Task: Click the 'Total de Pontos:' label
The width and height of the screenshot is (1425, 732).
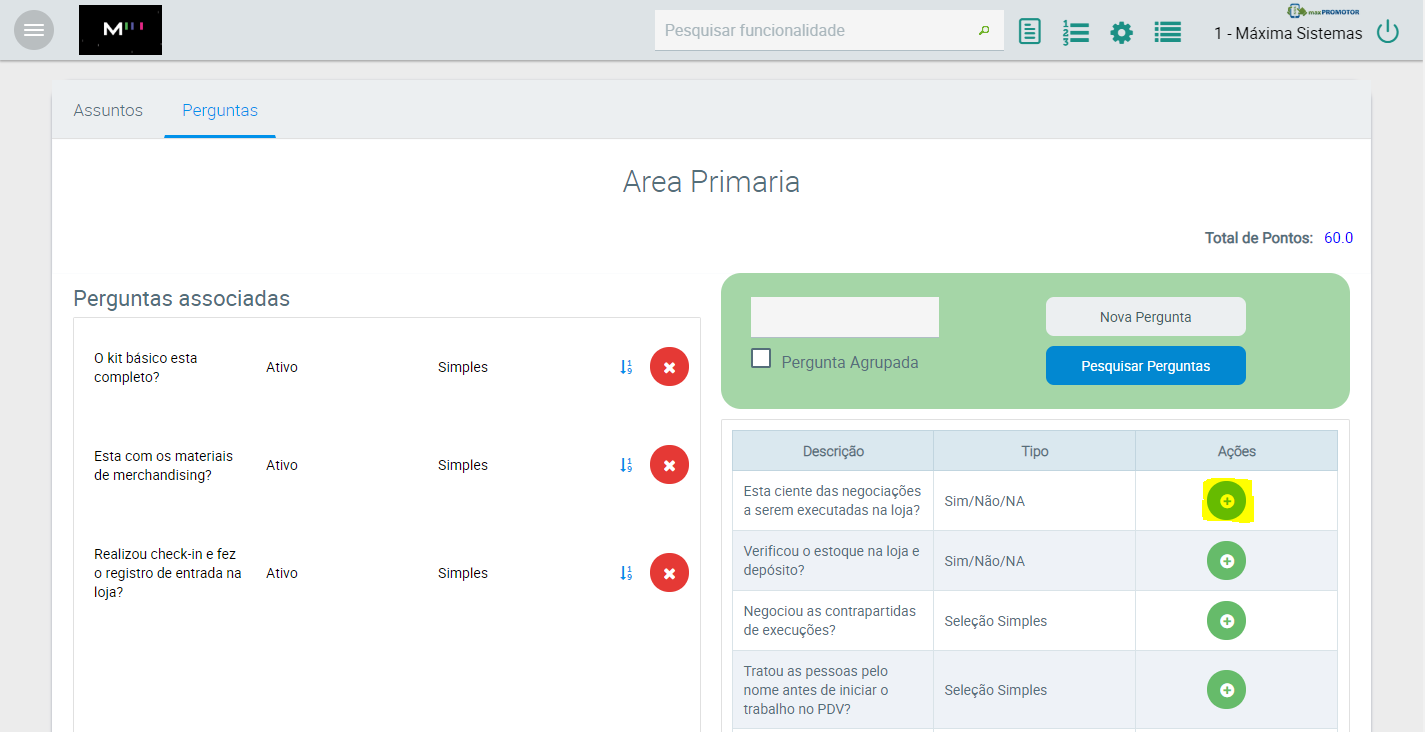Action: pyautogui.click(x=1259, y=238)
